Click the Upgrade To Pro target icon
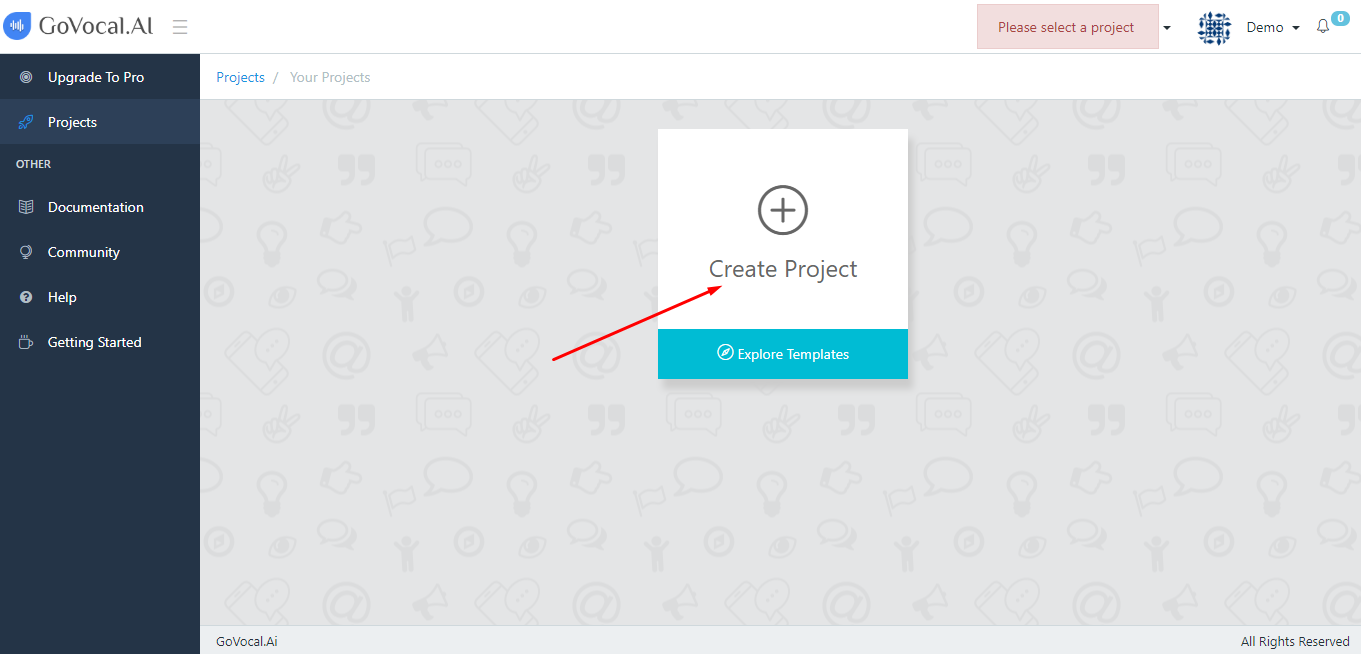The width and height of the screenshot is (1361, 654). [x=26, y=77]
